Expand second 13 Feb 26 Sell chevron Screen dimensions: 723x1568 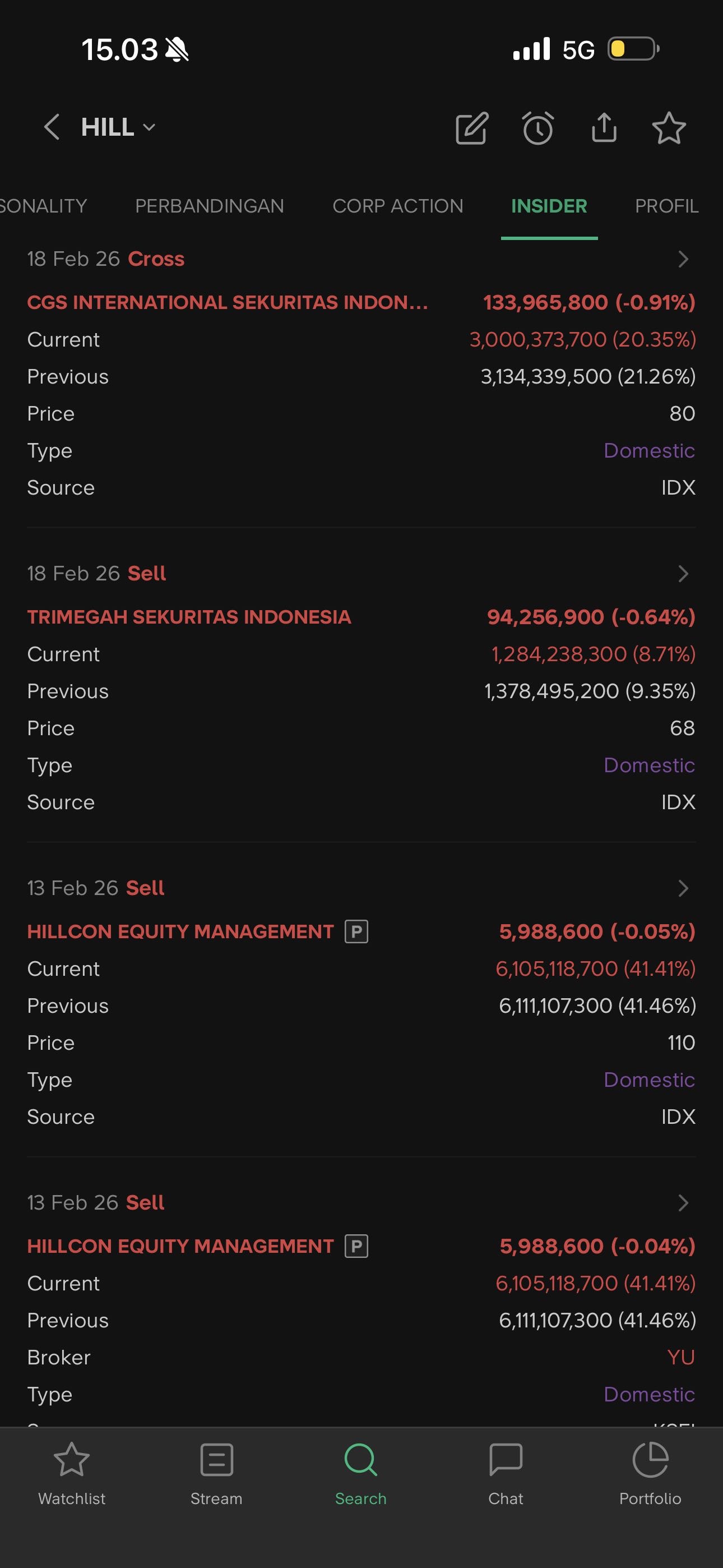coord(683,1203)
